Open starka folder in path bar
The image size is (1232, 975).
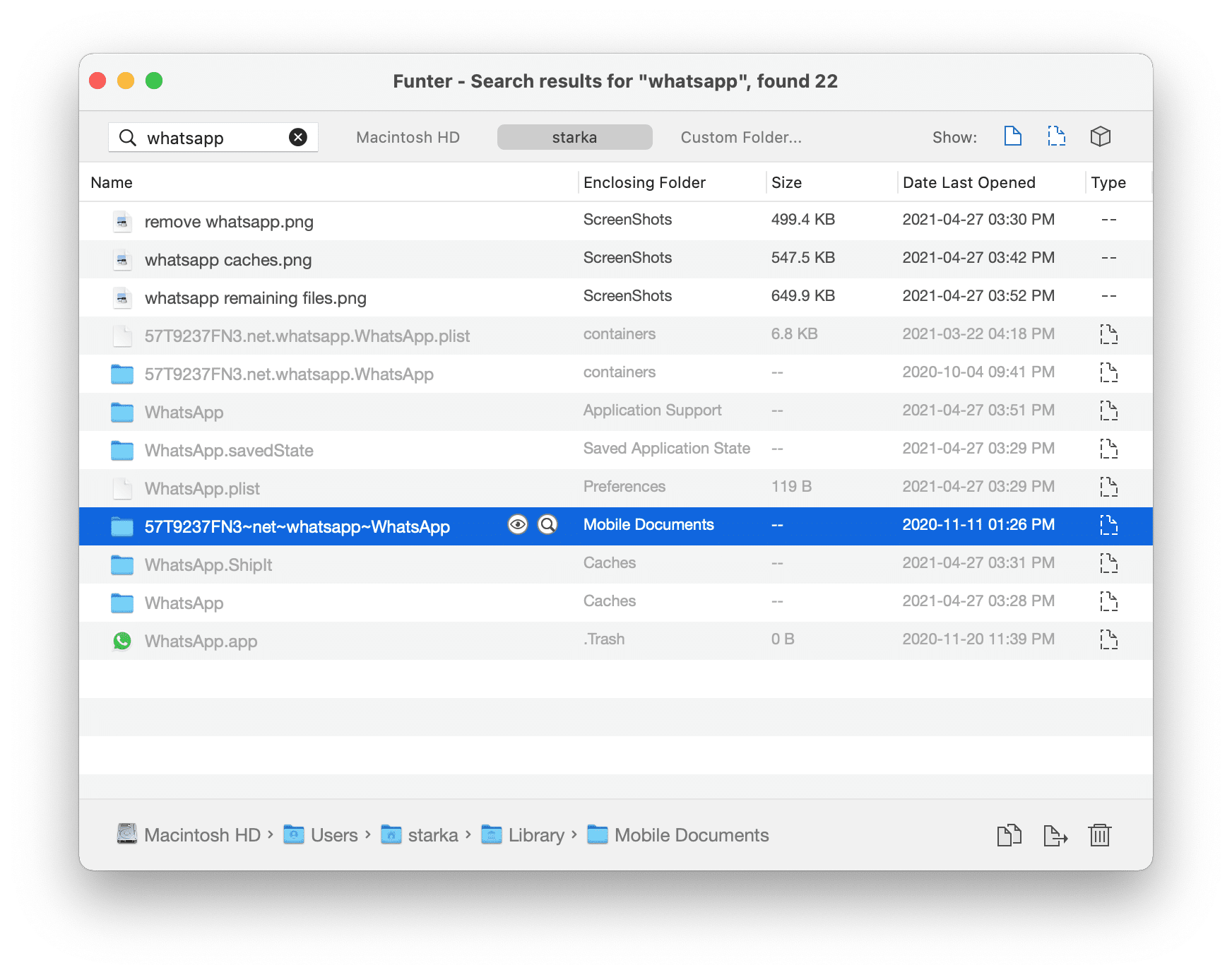420,835
